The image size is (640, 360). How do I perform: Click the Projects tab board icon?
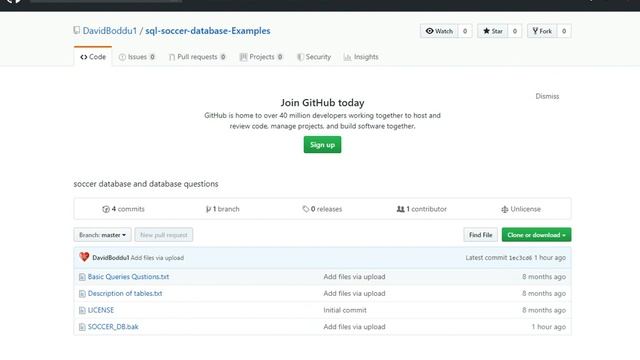pyautogui.click(x=243, y=57)
